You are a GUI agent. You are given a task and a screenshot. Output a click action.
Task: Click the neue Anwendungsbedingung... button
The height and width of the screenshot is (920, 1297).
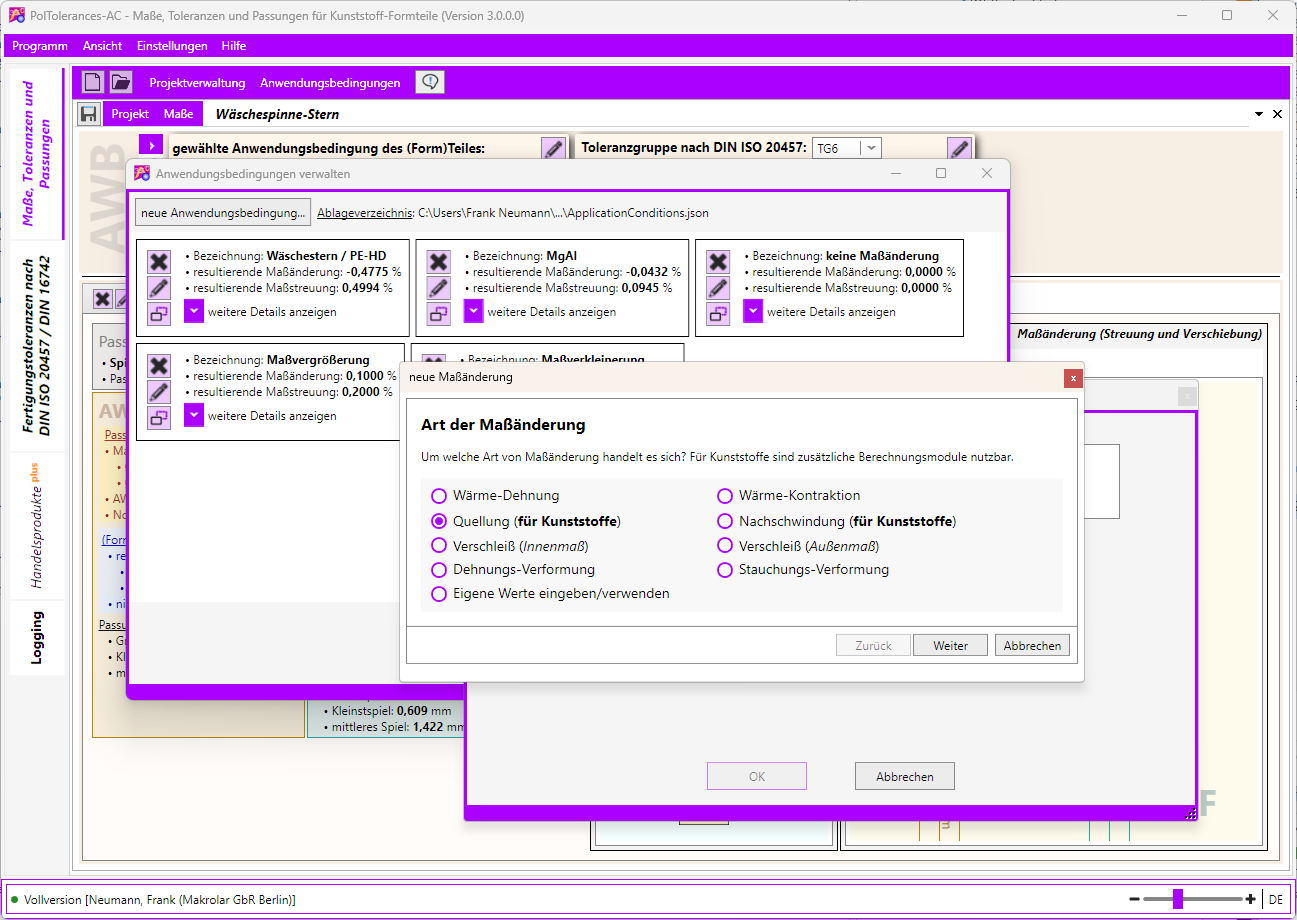(x=223, y=213)
